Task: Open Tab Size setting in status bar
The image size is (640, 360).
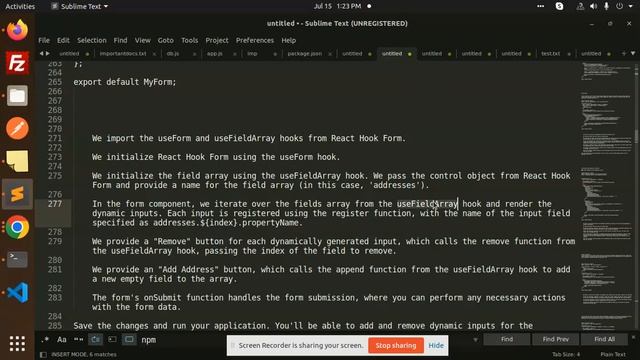Action: click(566, 355)
